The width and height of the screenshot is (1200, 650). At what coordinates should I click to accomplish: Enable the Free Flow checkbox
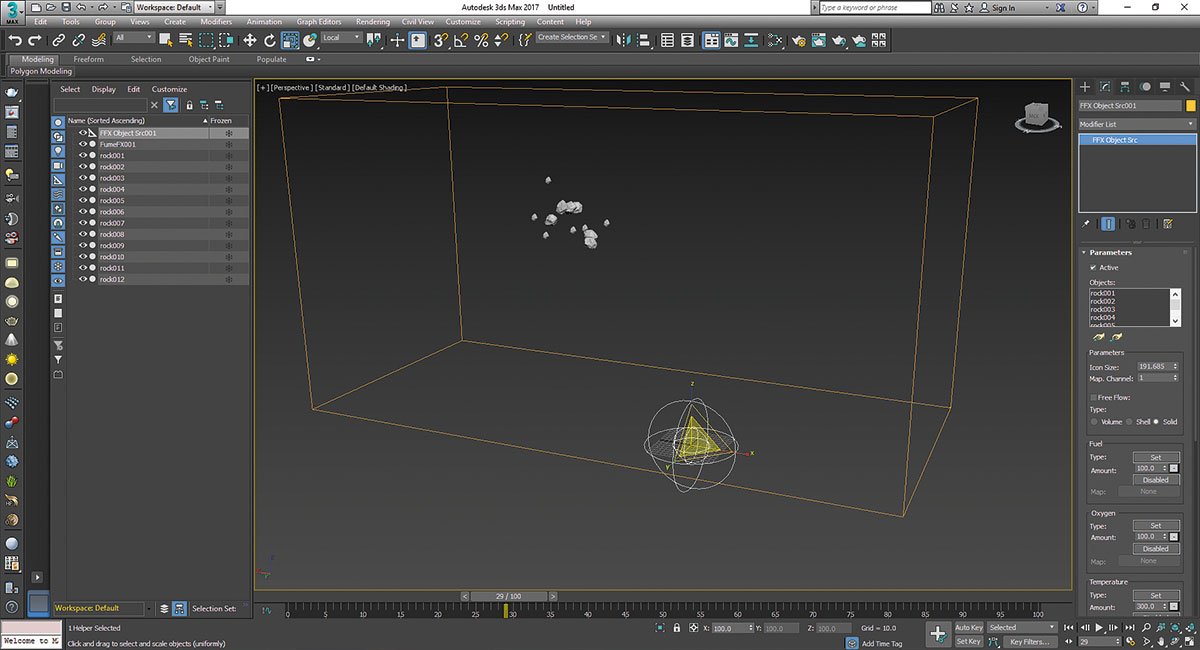point(1093,397)
